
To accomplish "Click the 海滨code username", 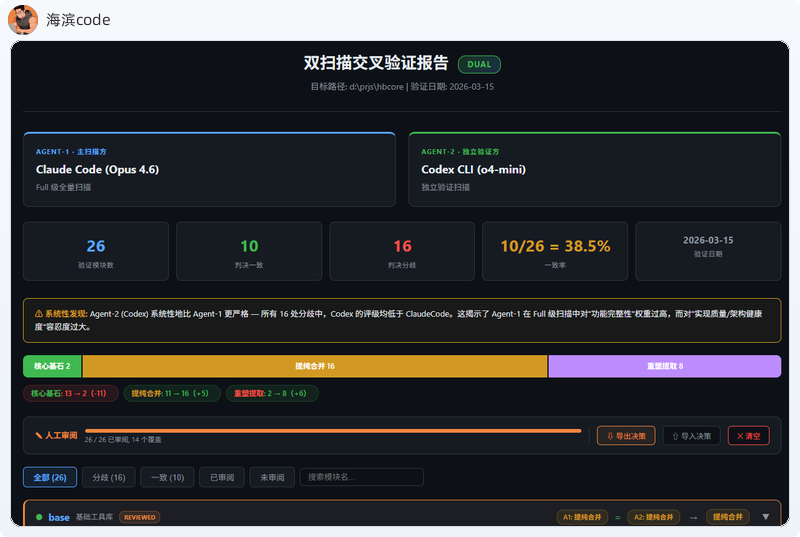I will click(78, 20).
